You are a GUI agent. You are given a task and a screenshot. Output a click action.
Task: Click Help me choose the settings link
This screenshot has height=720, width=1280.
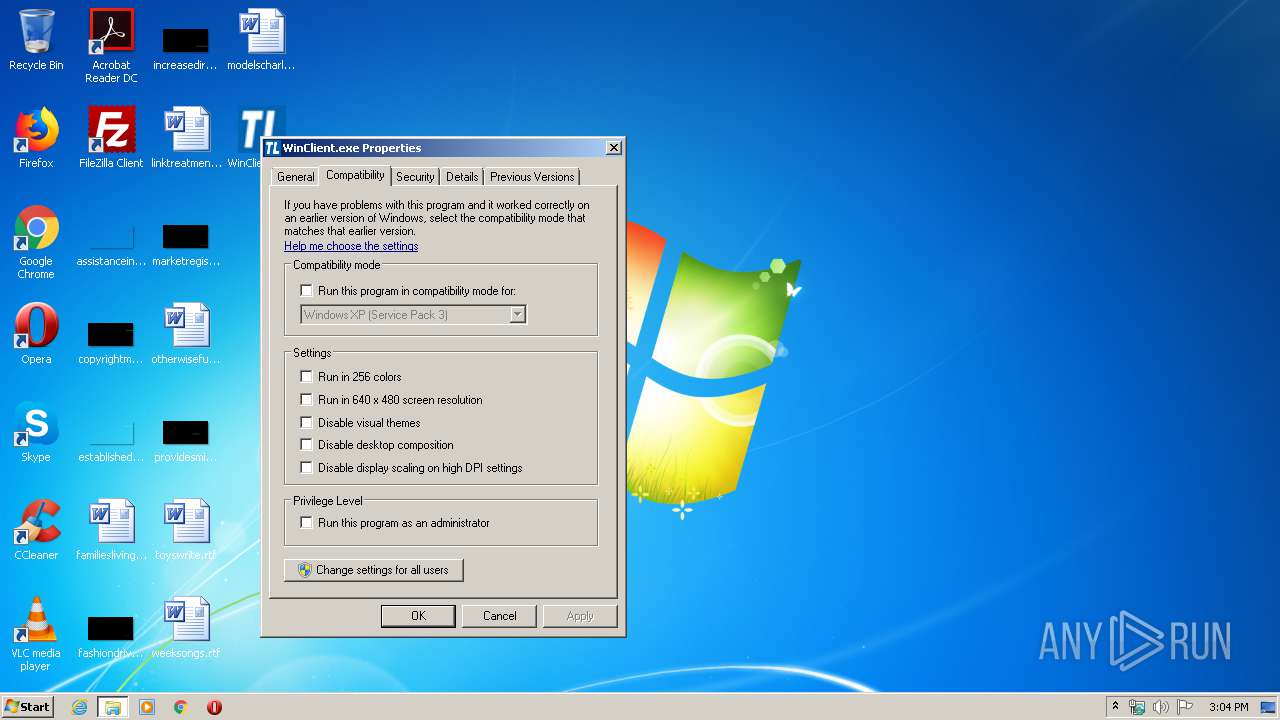click(351, 246)
